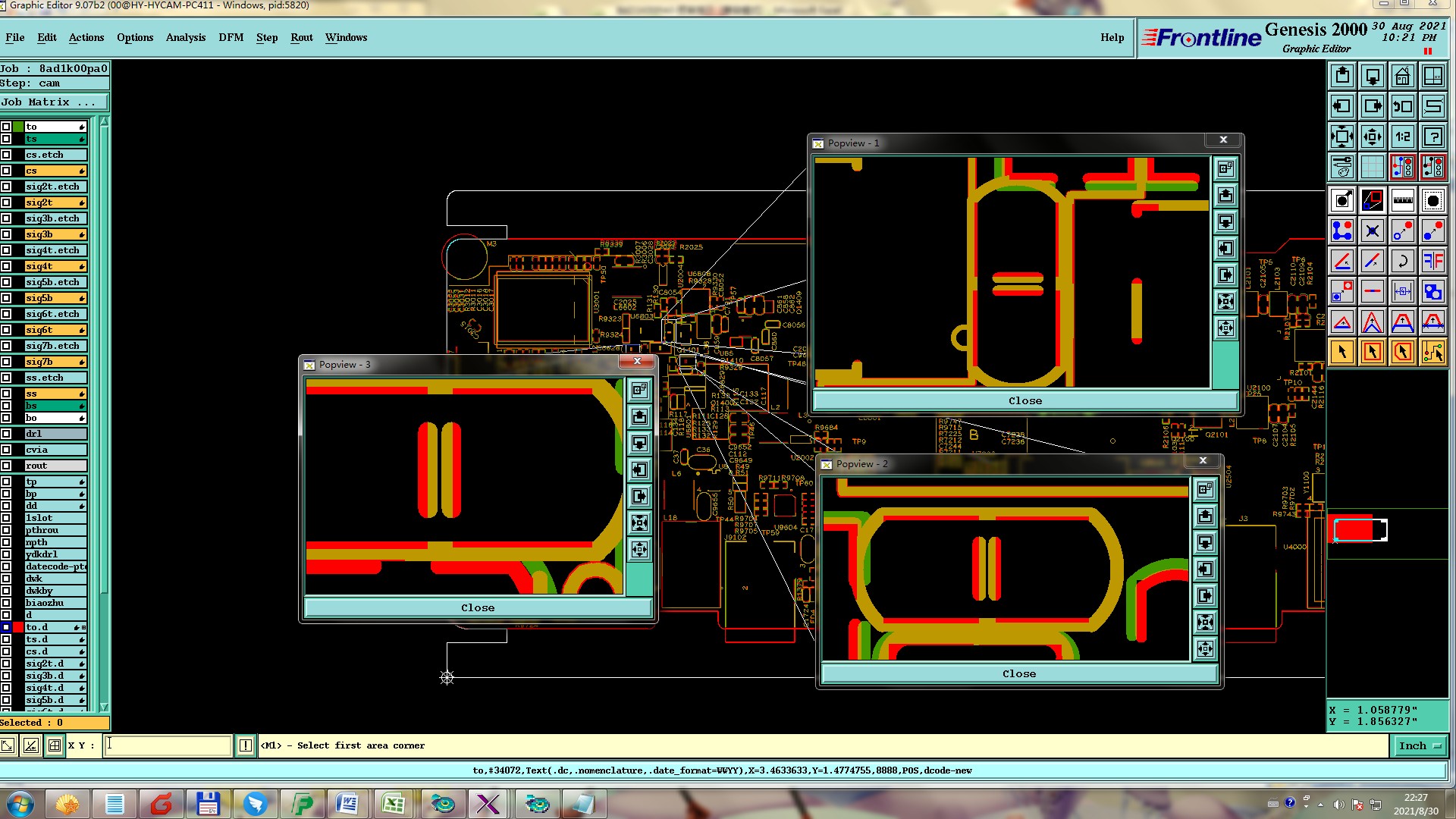Click the question mark help icon
Screen dimensions: 1456x819
pos(1432,136)
